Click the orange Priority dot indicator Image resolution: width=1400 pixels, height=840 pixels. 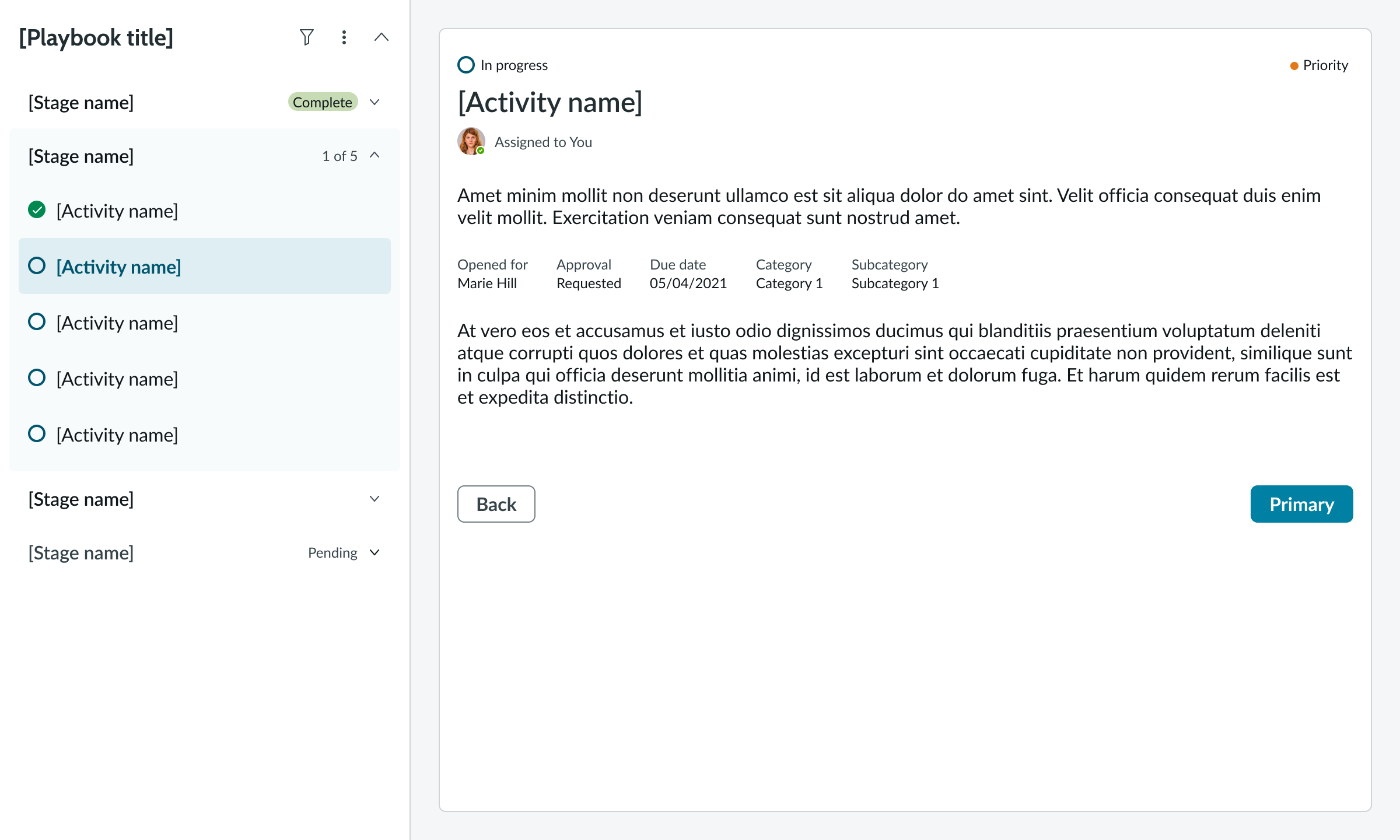tap(1294, 66)
